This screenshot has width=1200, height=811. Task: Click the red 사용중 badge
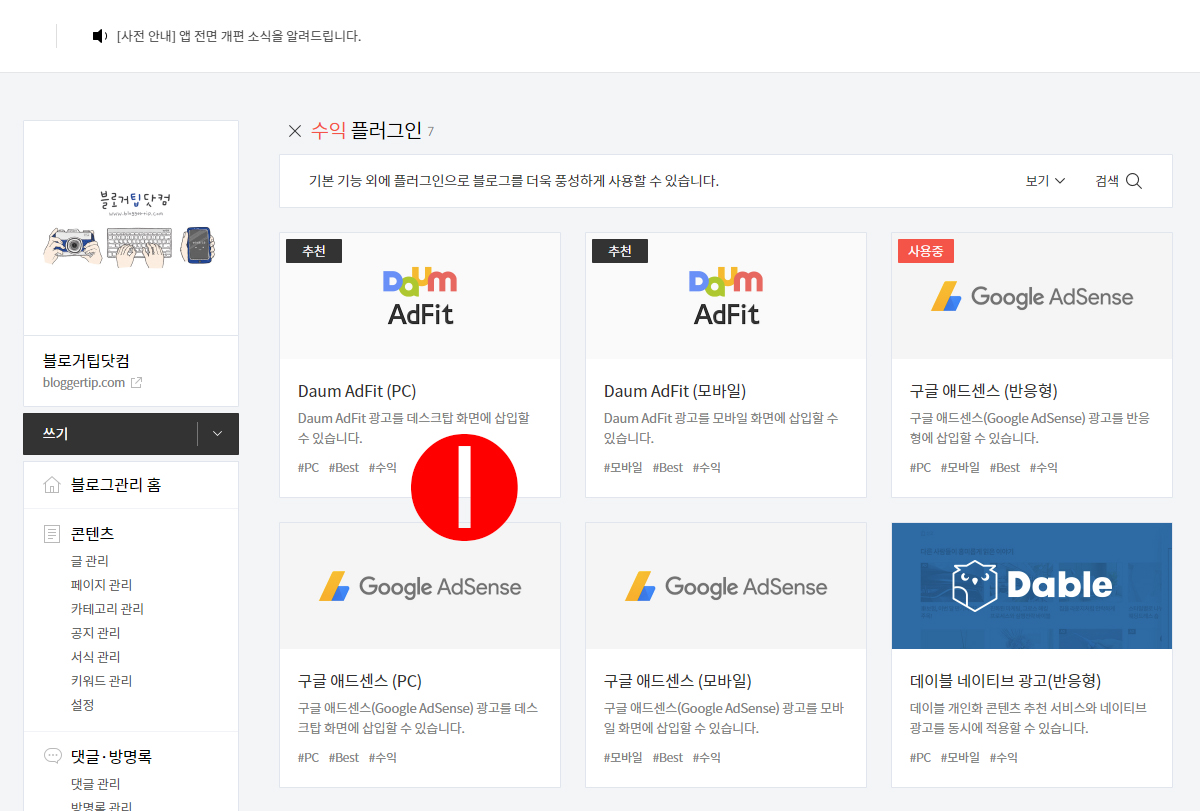tap(926, 251)
